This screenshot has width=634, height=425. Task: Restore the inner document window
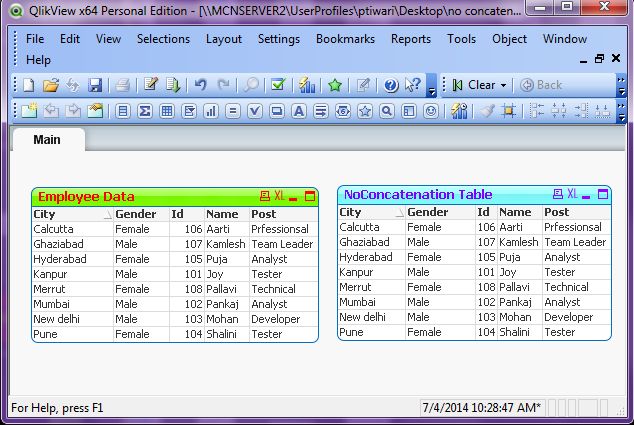(x=600, y=59)
